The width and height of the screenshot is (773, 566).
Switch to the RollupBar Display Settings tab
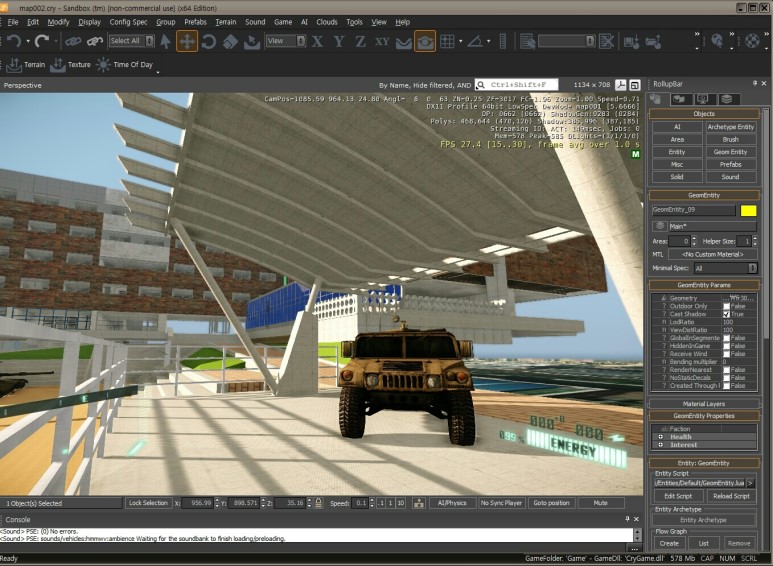pos(702,99)
